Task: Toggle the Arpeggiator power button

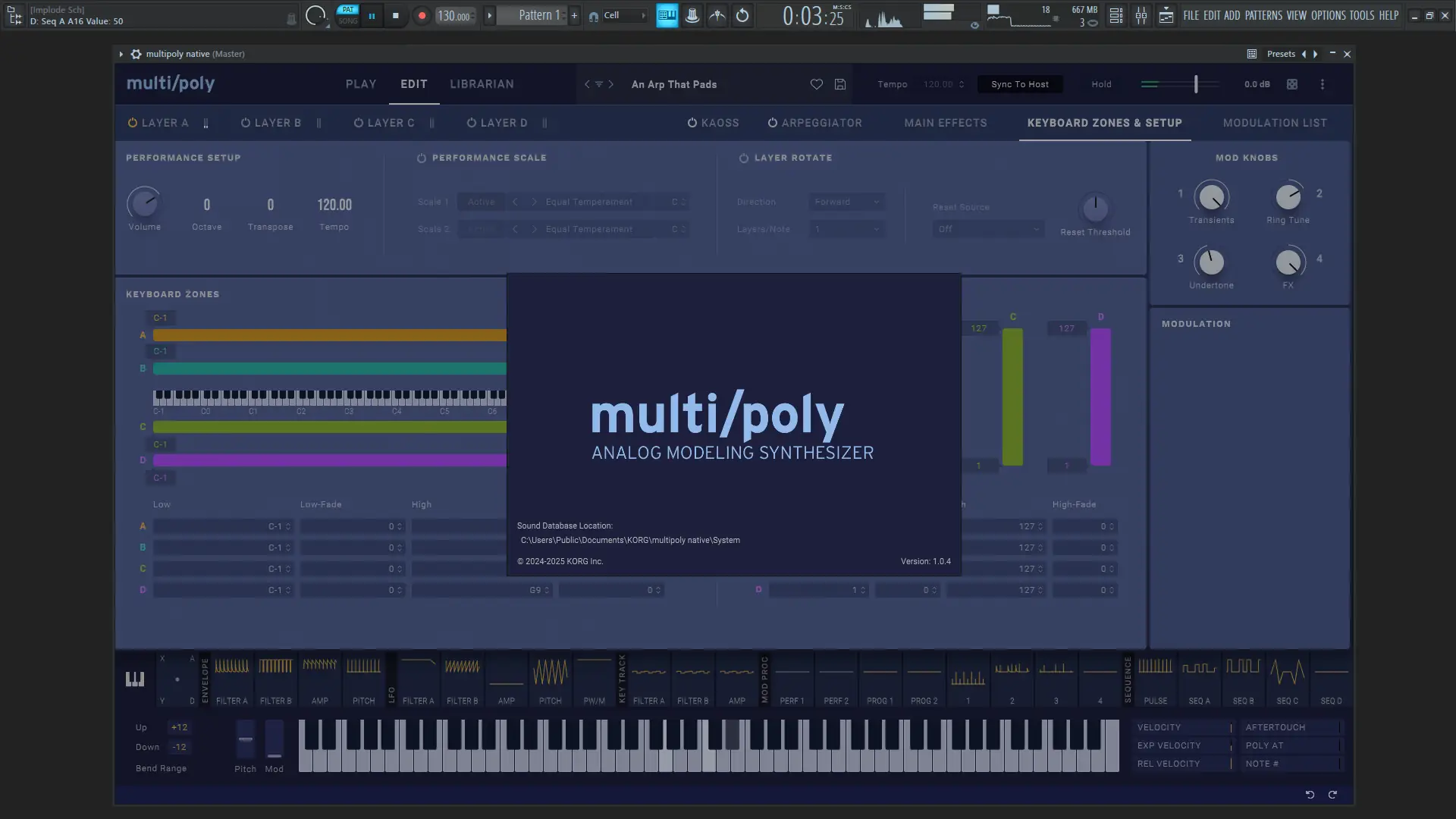Action: click(772, 123)
